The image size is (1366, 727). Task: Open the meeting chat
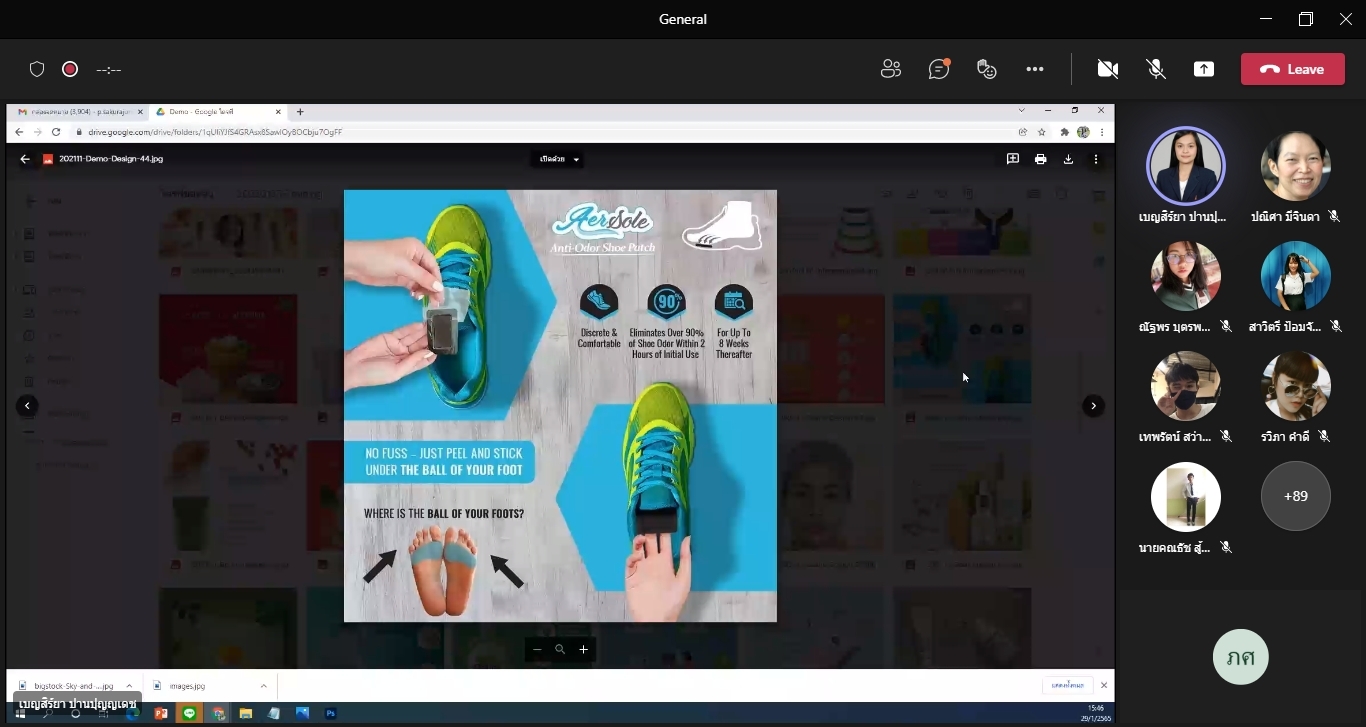click(x=939, y=69)
